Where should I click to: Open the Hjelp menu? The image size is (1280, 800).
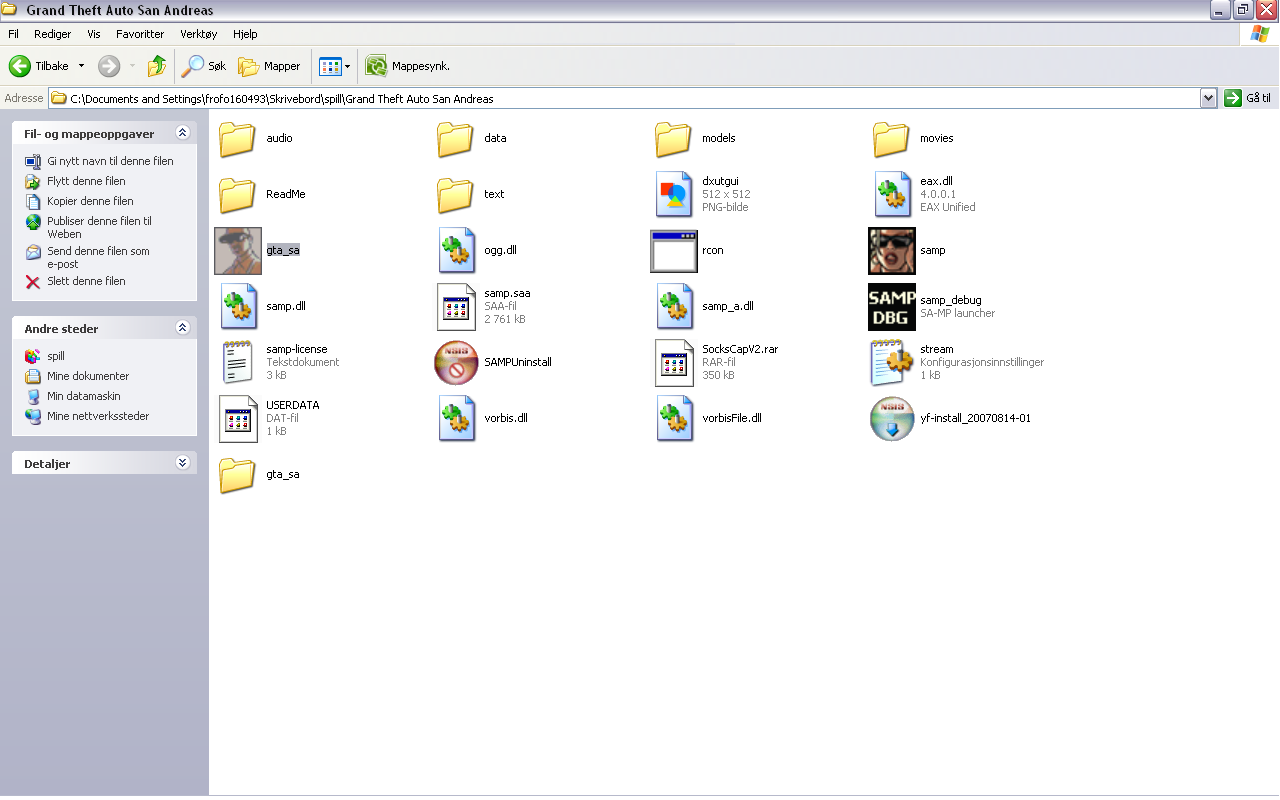point(245,34)
